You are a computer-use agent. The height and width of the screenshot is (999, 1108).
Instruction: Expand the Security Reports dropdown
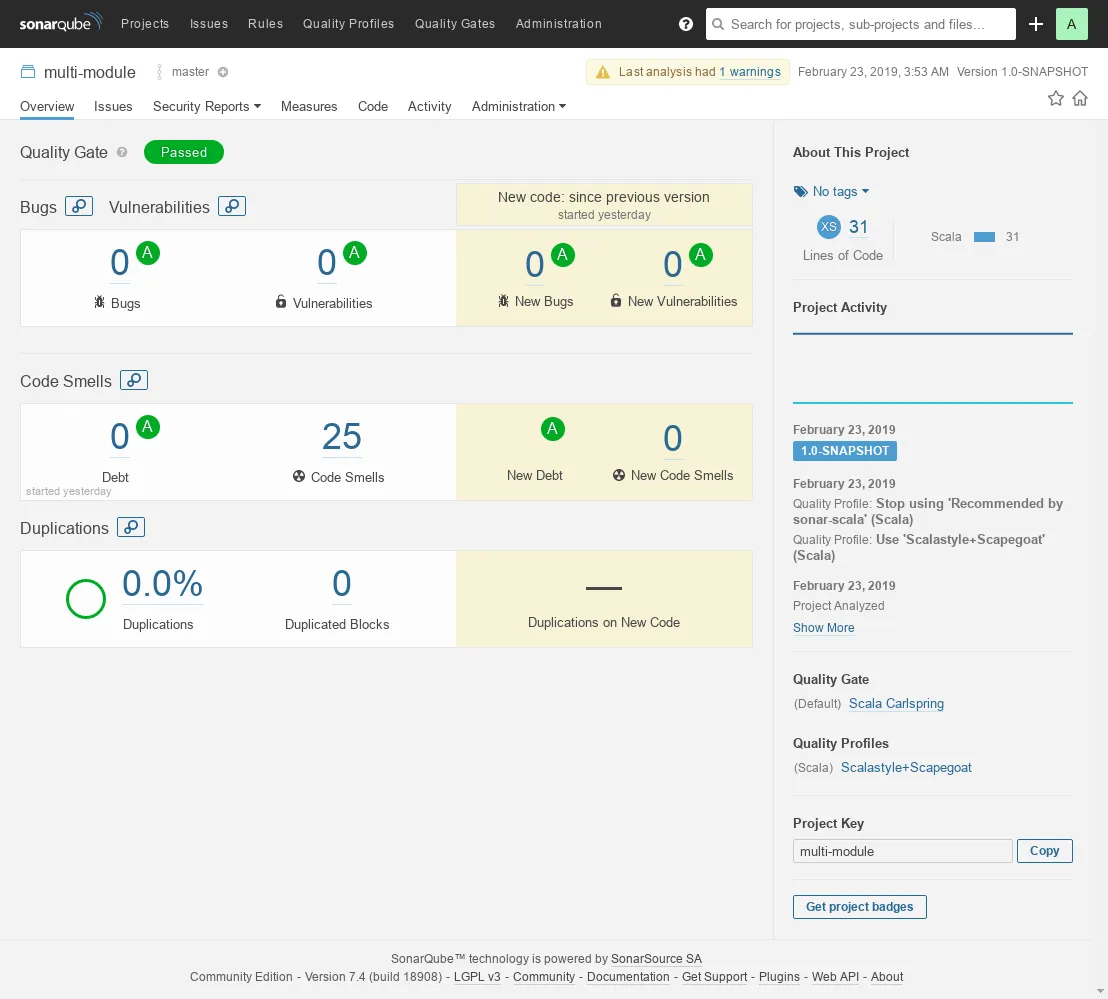pyautogui.click(x=206, y=106)
